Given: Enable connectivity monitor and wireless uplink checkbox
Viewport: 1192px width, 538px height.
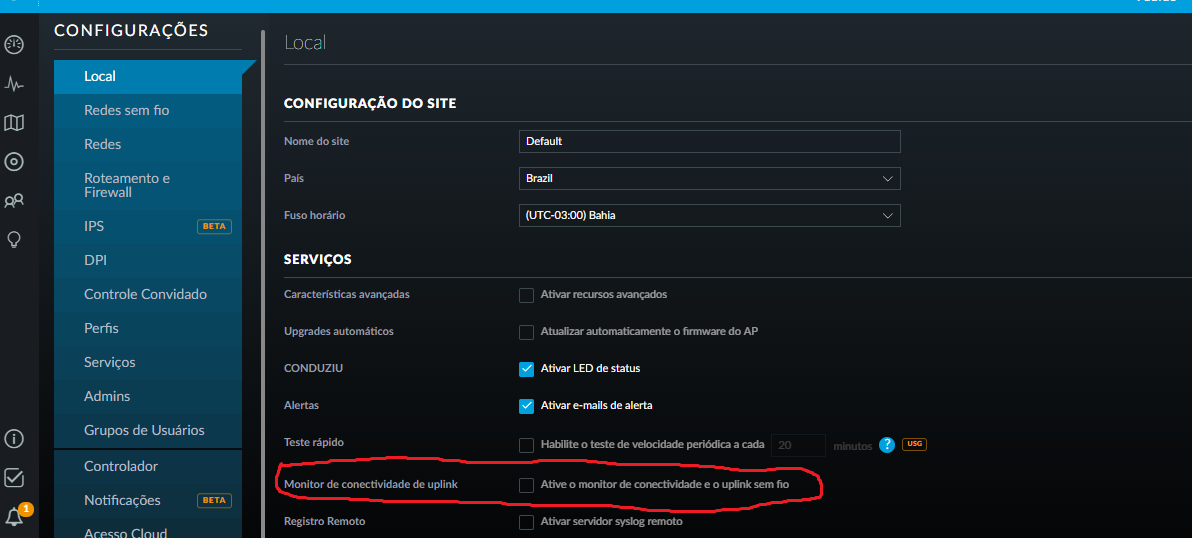Looking at the screenshot, I should (526, 485).
